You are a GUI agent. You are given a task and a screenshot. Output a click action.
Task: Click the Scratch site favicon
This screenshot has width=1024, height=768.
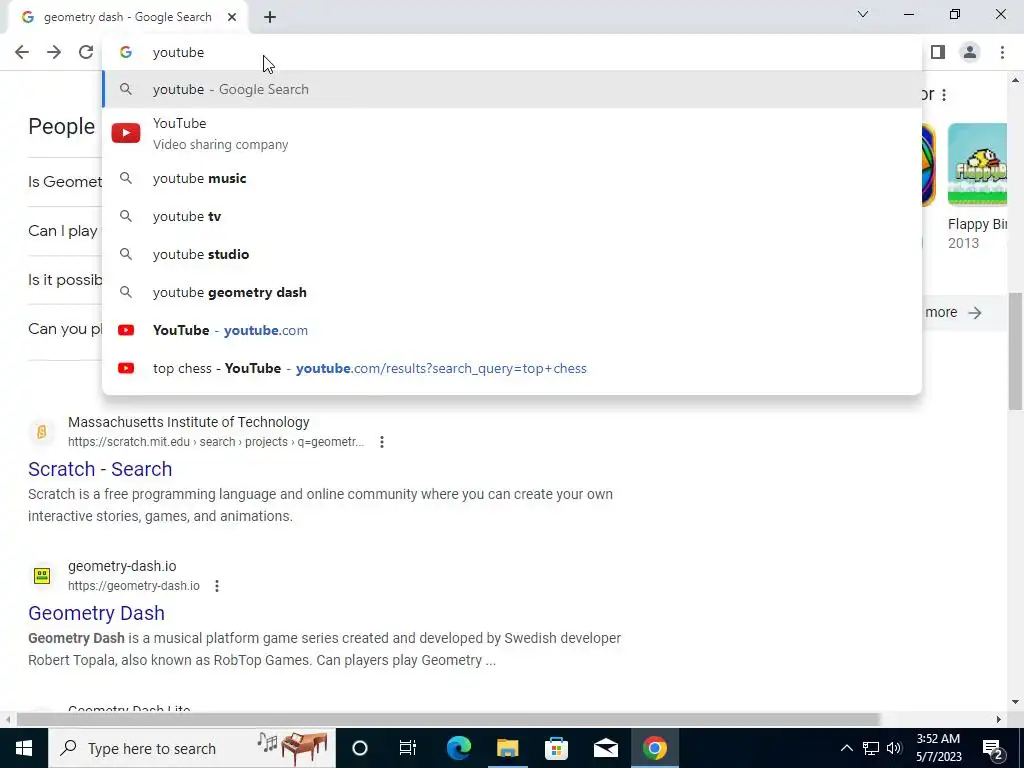pos(42,432)
